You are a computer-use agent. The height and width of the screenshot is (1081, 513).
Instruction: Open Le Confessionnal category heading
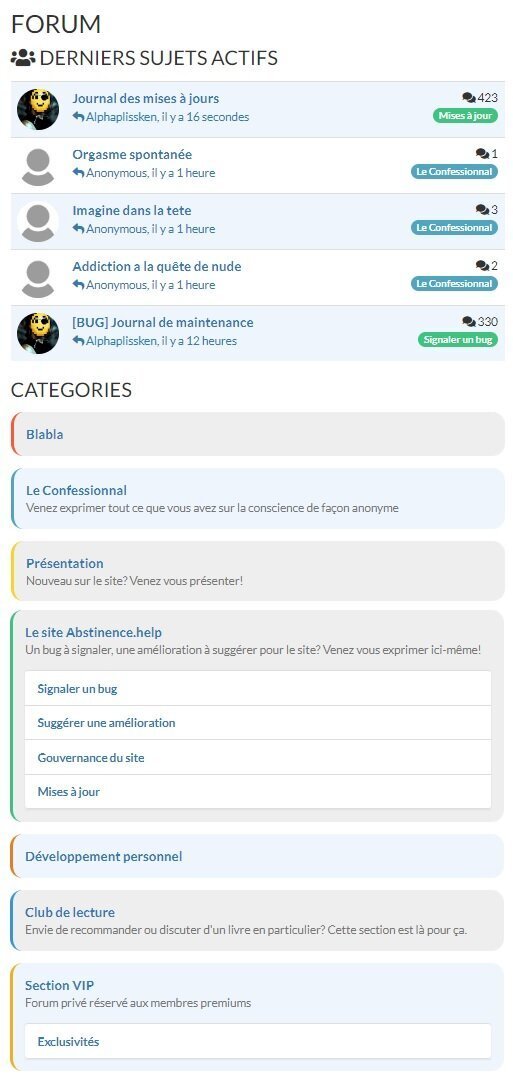click(77, 491)
